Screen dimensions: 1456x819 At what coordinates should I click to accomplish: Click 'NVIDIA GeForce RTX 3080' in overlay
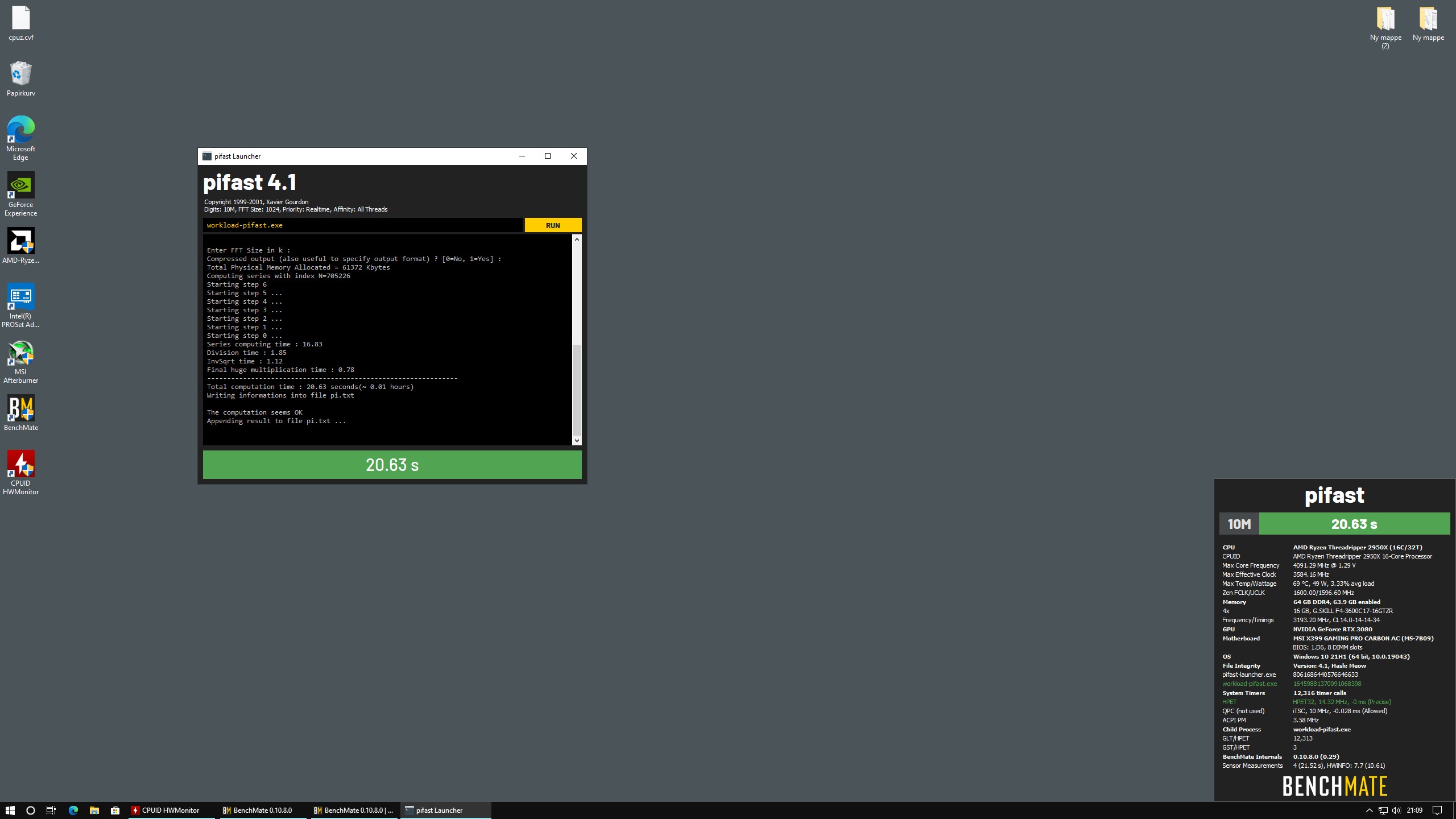[x=1333, y=629]
